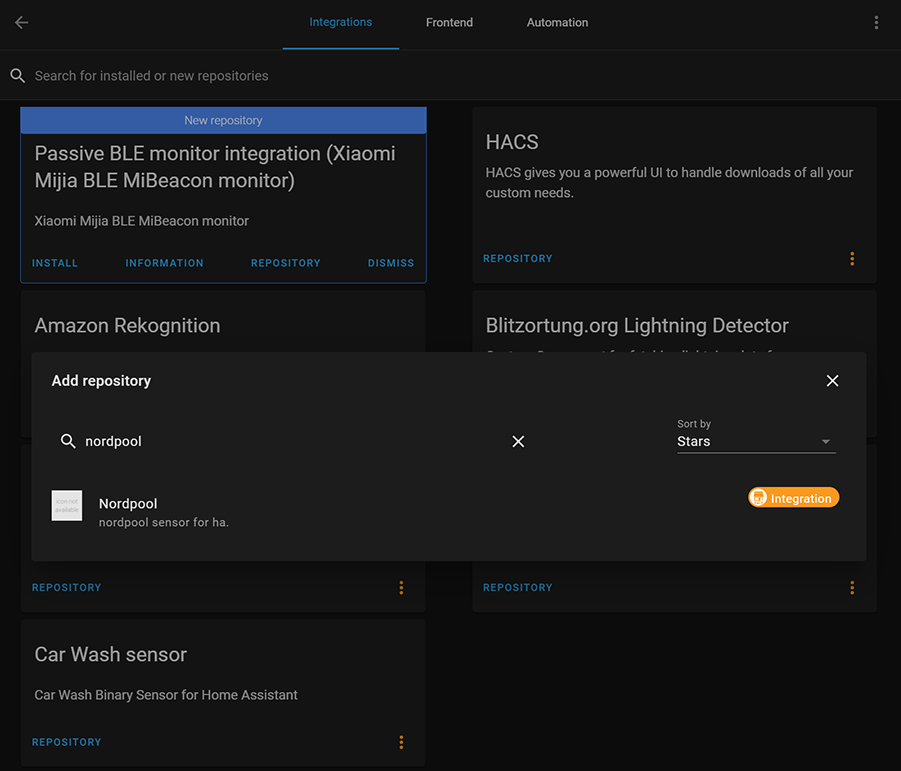Click the Nordpool placeholder icon thumbnail

click(67, 506)
